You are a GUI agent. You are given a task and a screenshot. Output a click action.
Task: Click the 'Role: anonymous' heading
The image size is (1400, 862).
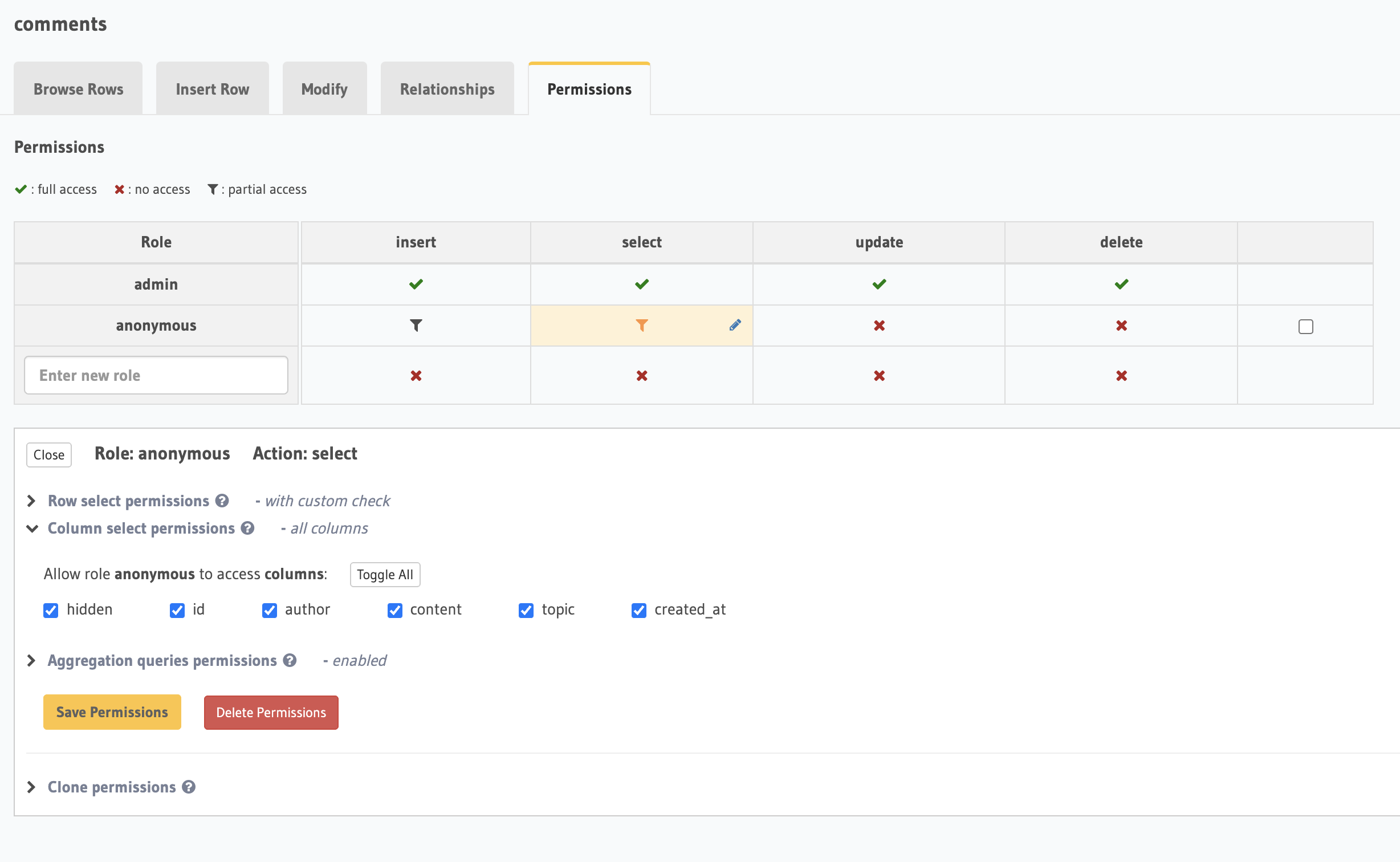(x=162, y=453)
